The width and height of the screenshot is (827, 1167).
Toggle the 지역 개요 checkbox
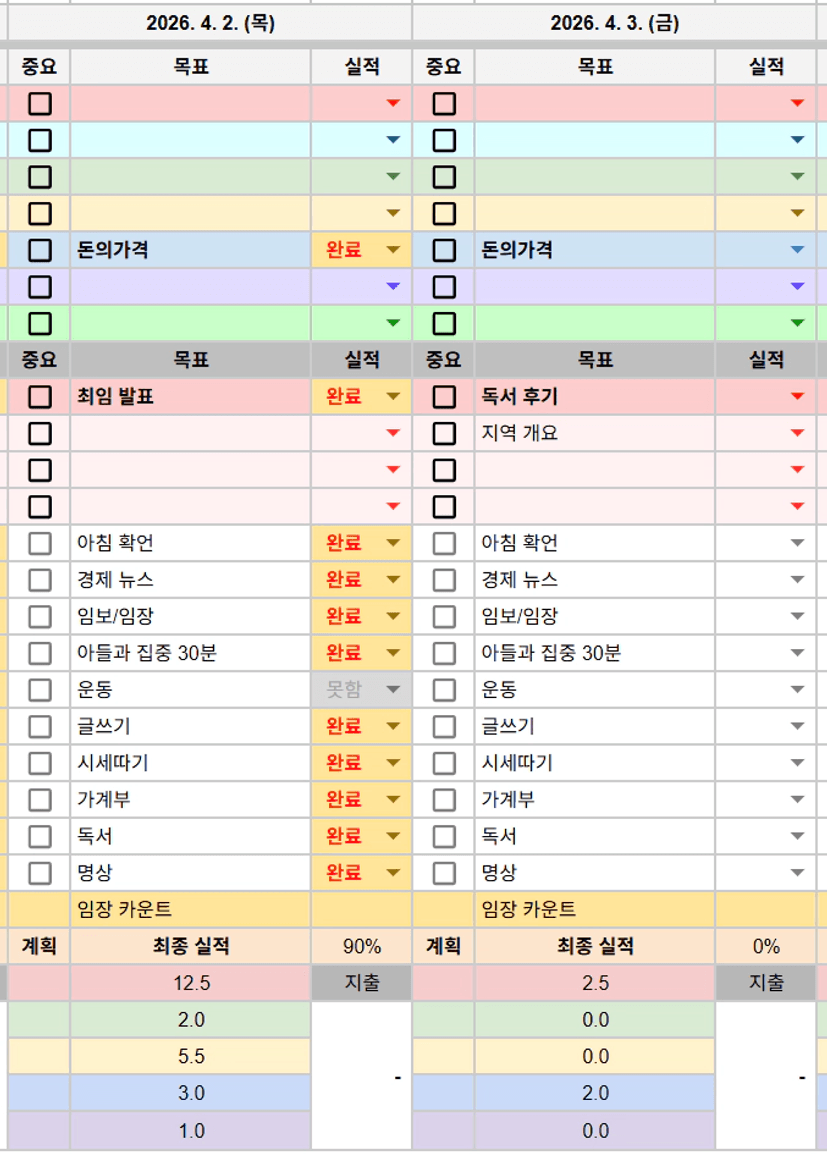tap(444, 433)
